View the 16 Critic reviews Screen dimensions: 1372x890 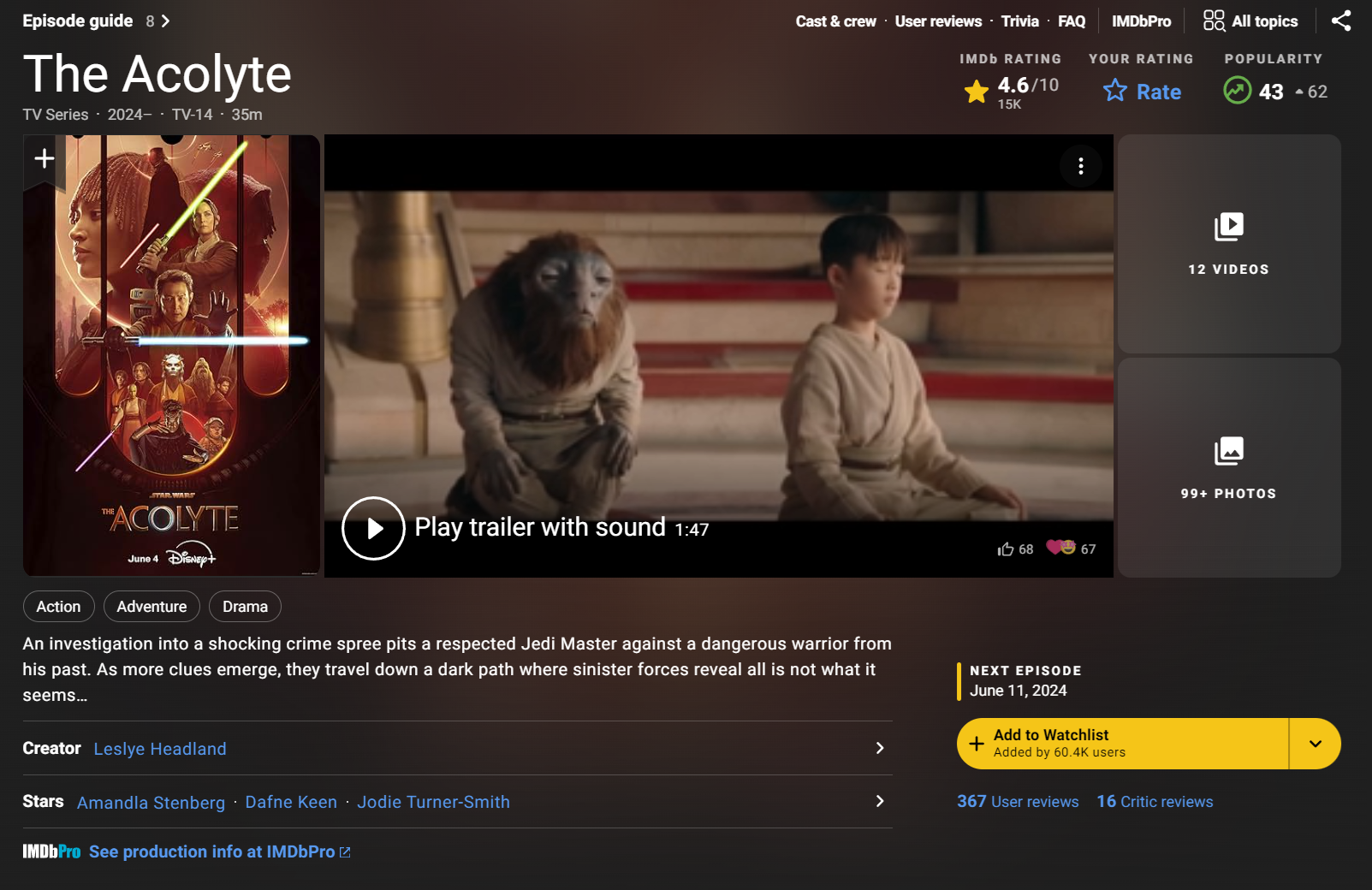point(1155,802)
